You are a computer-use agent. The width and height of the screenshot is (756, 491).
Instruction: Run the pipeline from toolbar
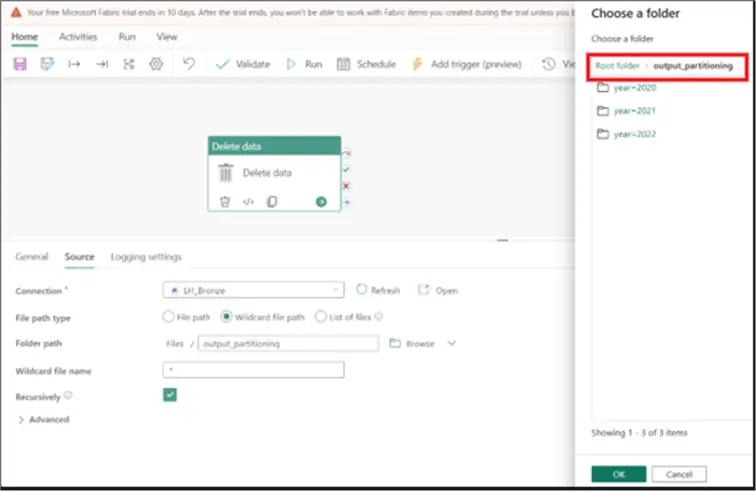(x=305, y=64)
